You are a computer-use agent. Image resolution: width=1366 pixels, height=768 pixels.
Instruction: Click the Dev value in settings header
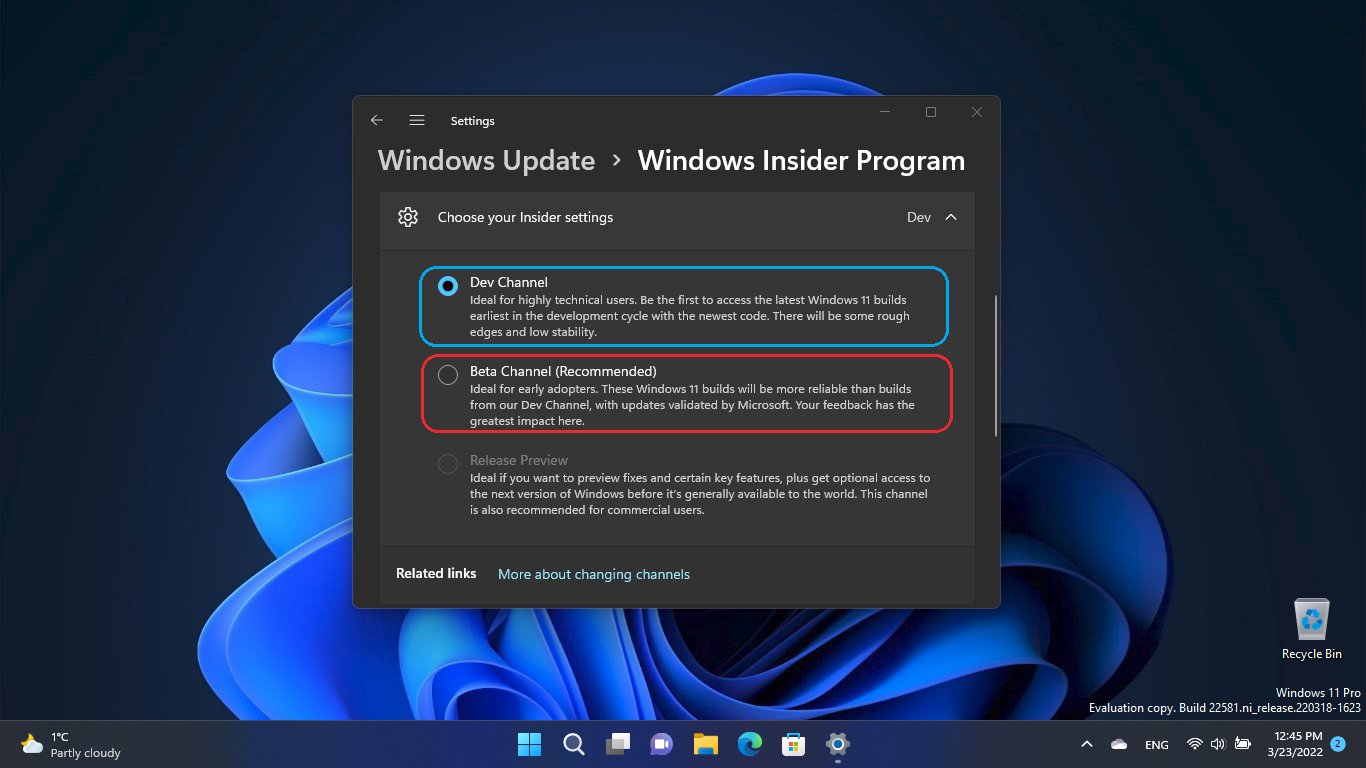pyautogui.click(x=919, y=217)
